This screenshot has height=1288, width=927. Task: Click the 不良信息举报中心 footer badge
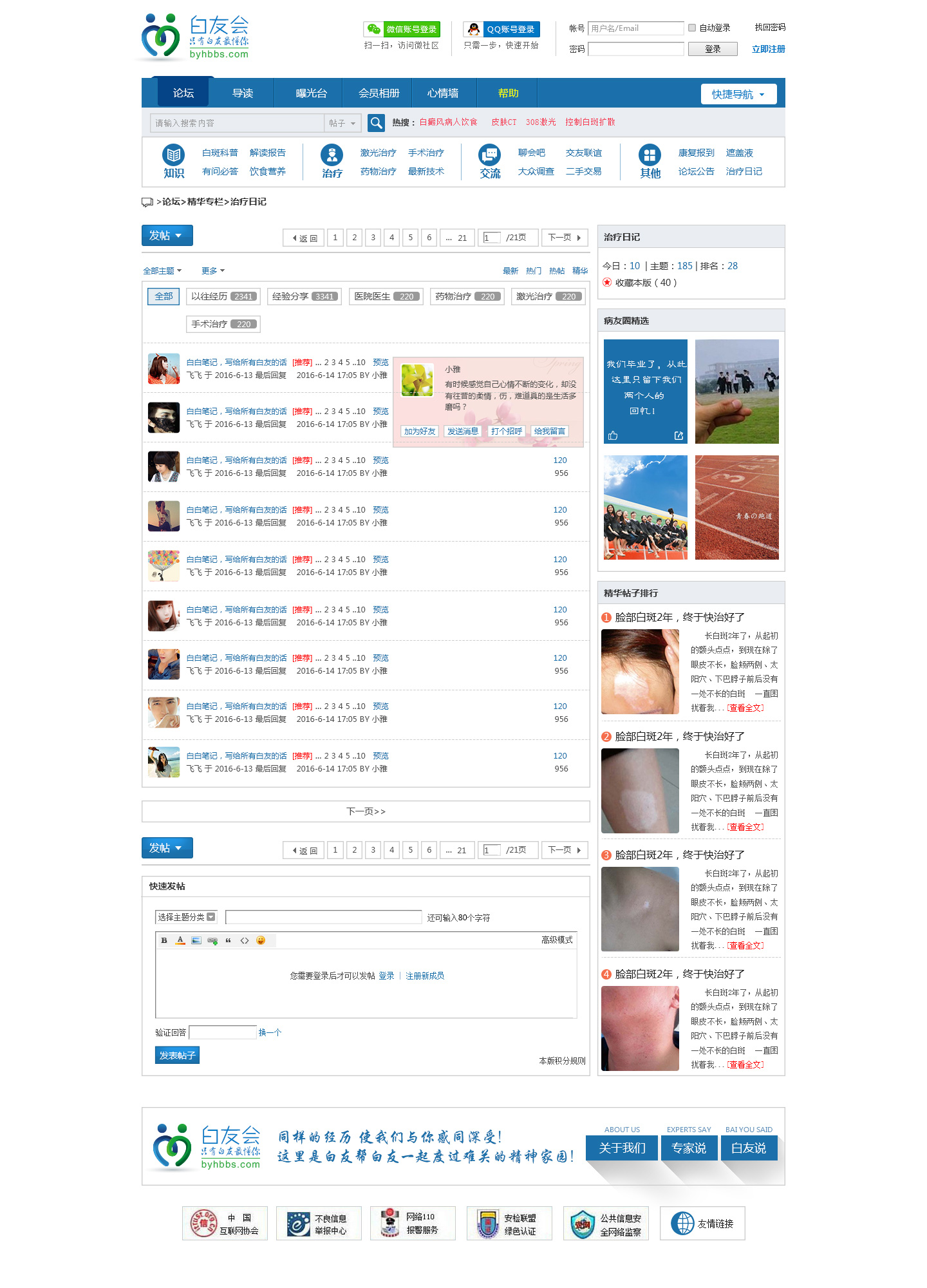pyautogui.click(x=319, y=1223)
